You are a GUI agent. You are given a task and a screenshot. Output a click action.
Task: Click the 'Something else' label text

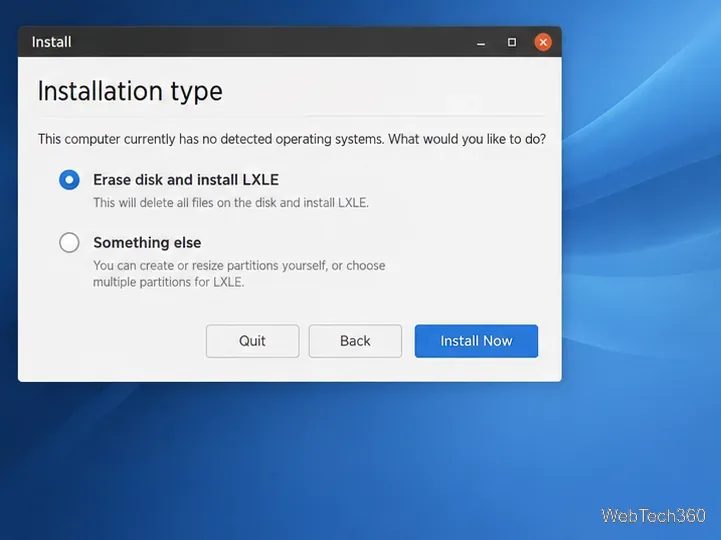click(147, 242)
